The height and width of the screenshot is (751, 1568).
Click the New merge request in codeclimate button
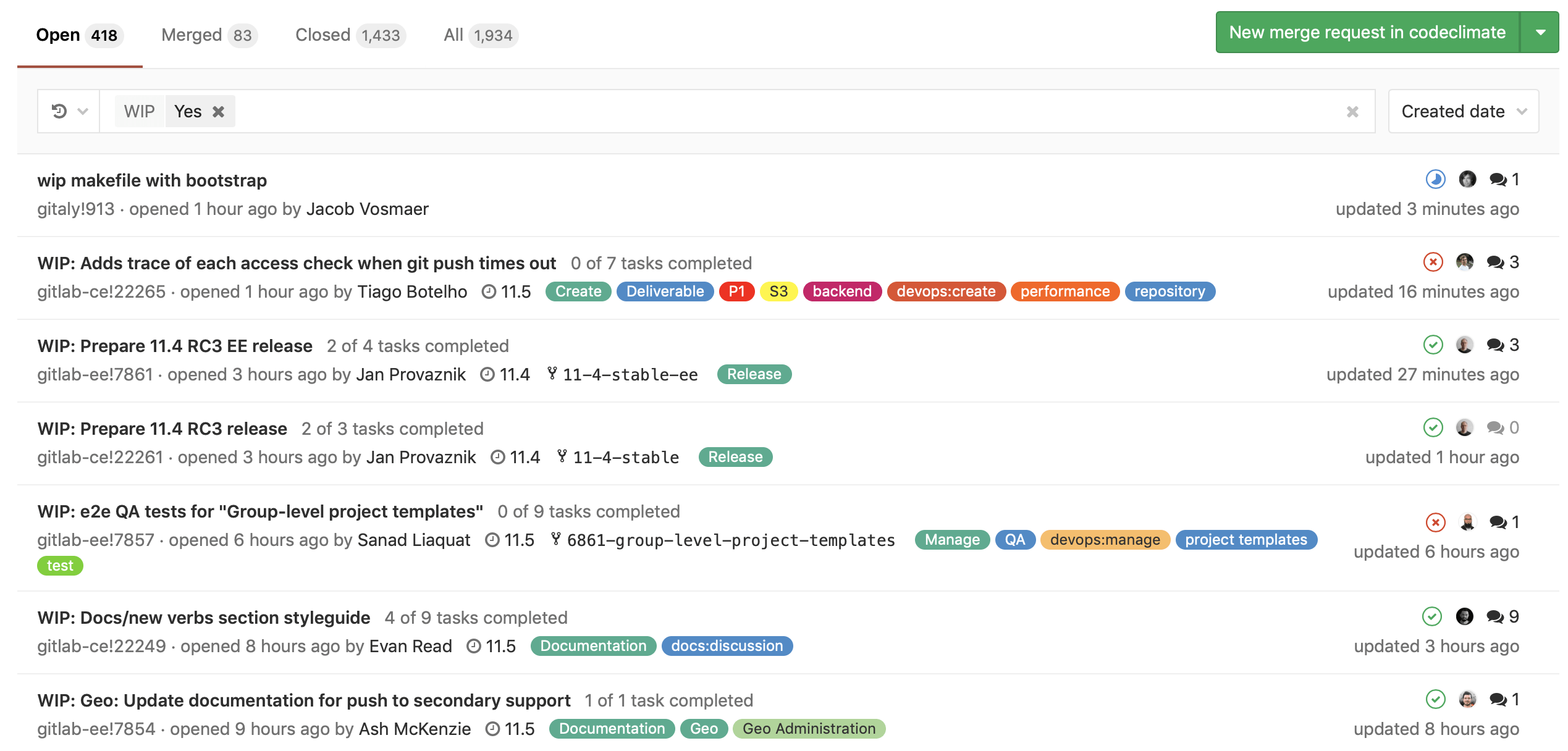[1364, 33]
